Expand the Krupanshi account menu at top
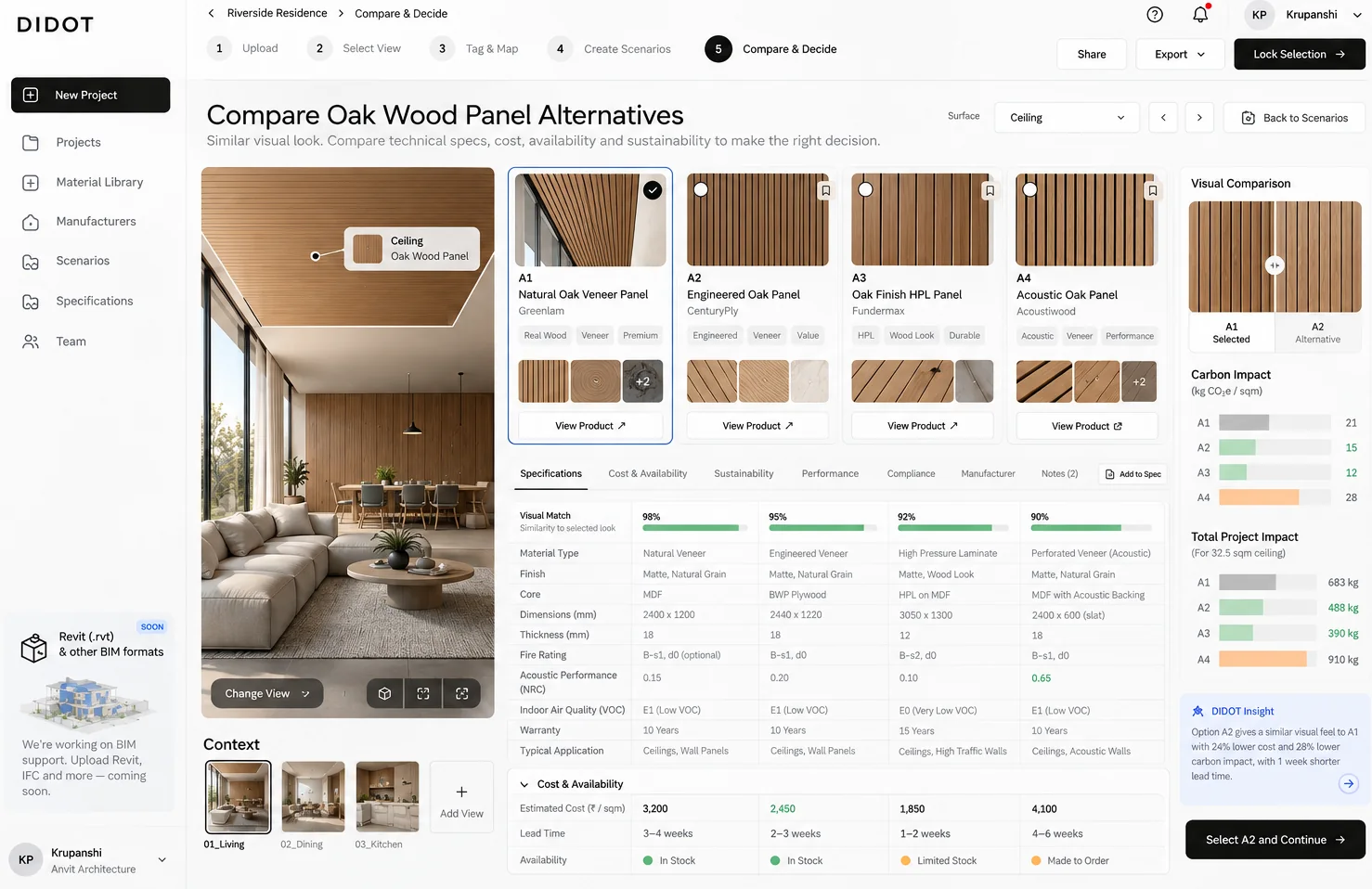 tap(1357, 15)
